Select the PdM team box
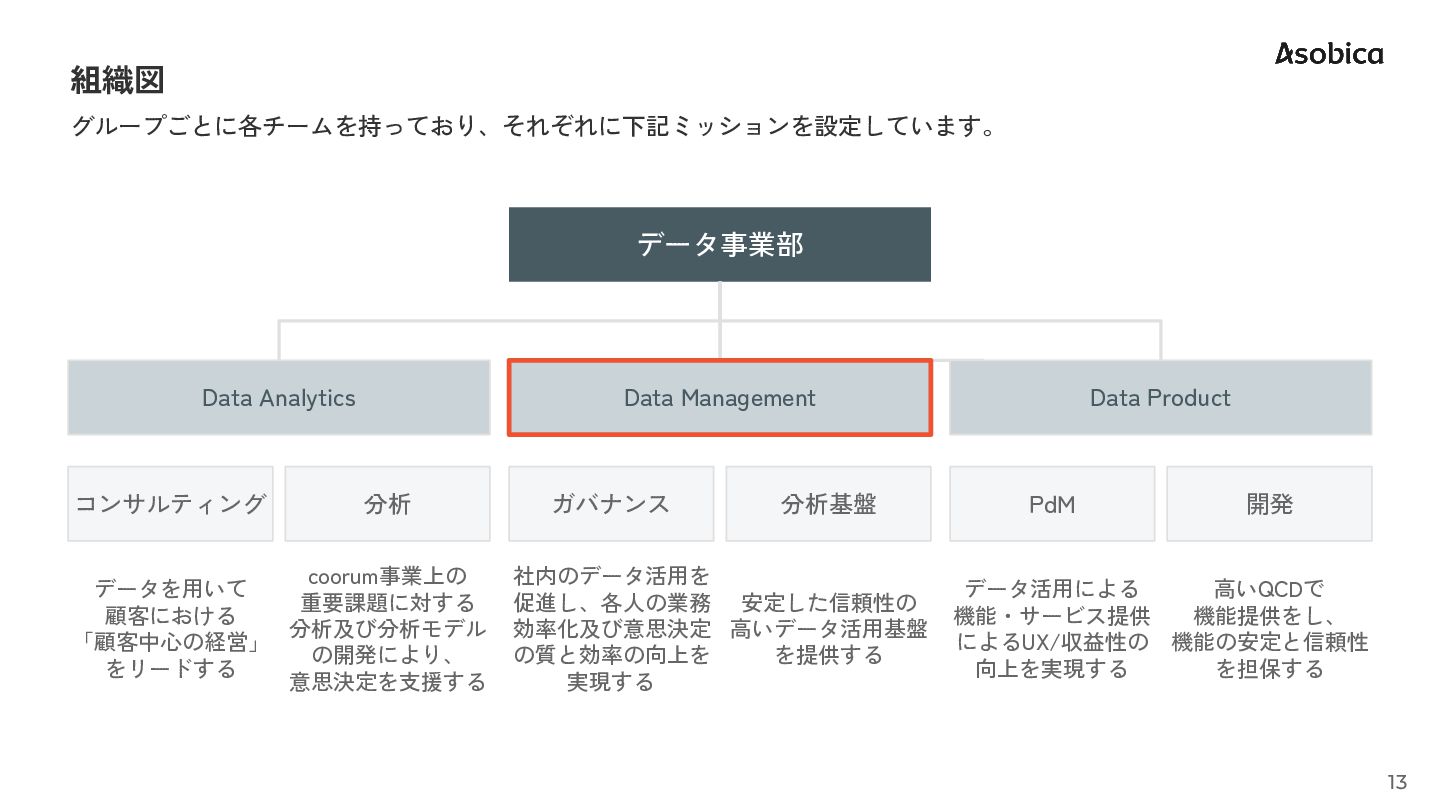 (x=1052, y=504)
